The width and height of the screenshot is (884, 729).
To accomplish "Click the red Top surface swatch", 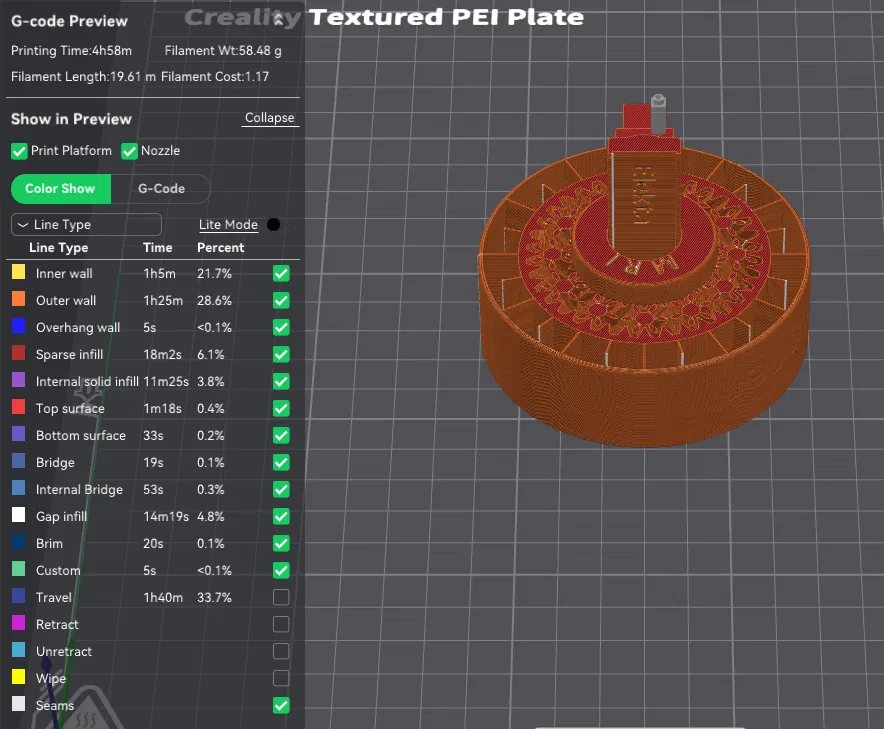I will pyautogui.click(x=19, y=407).
